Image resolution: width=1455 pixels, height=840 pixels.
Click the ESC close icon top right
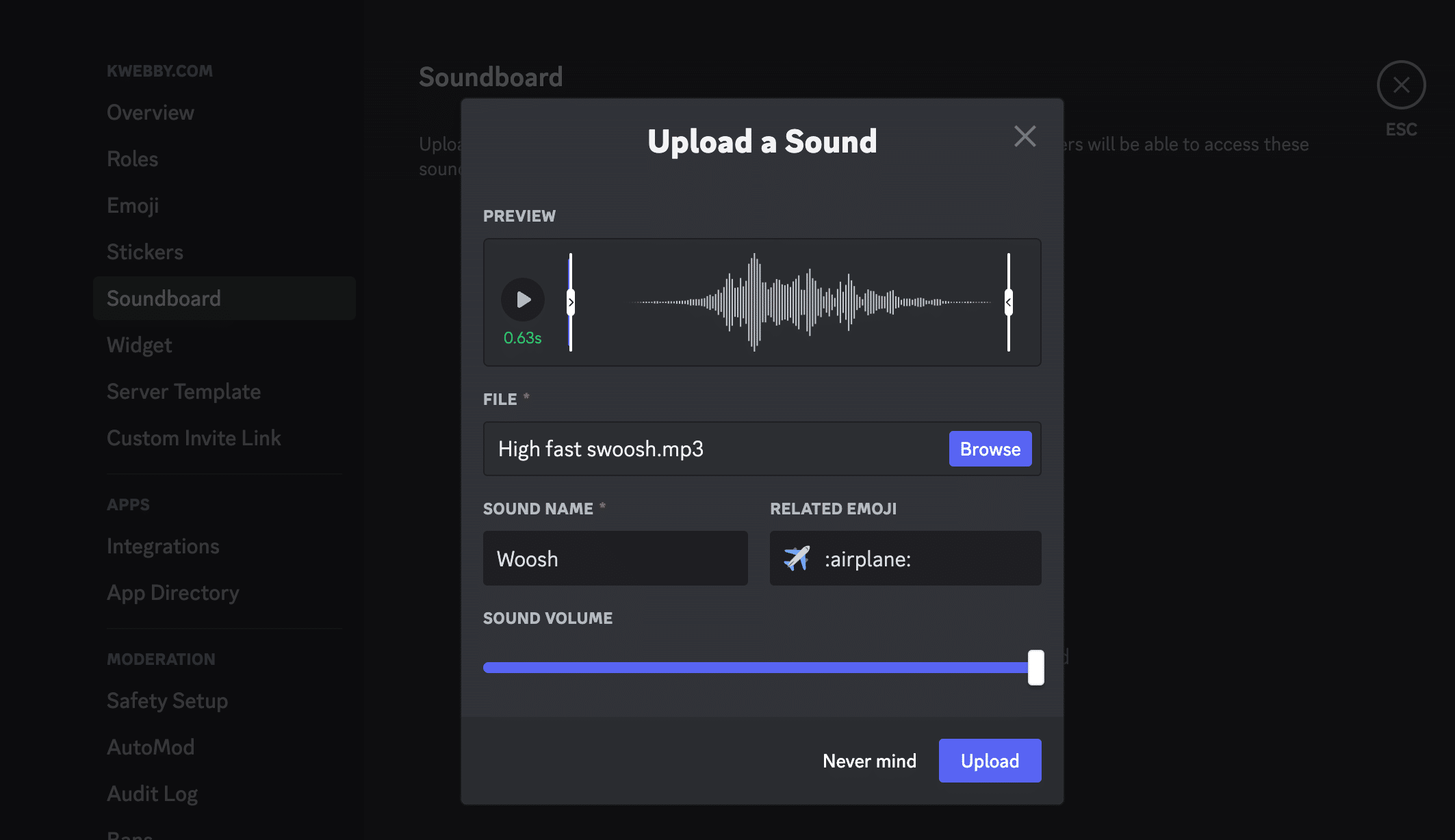[x=1400, y=84]
